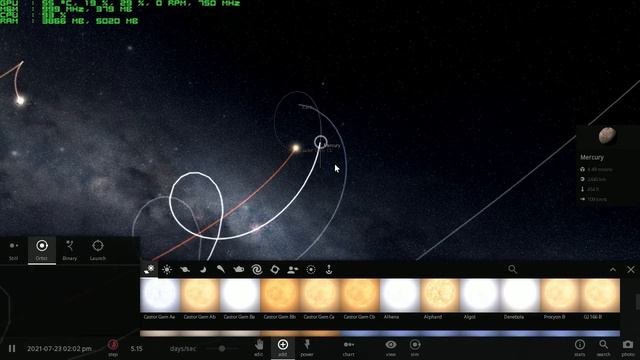Select the Orbit placement mode

click(42, 250)
